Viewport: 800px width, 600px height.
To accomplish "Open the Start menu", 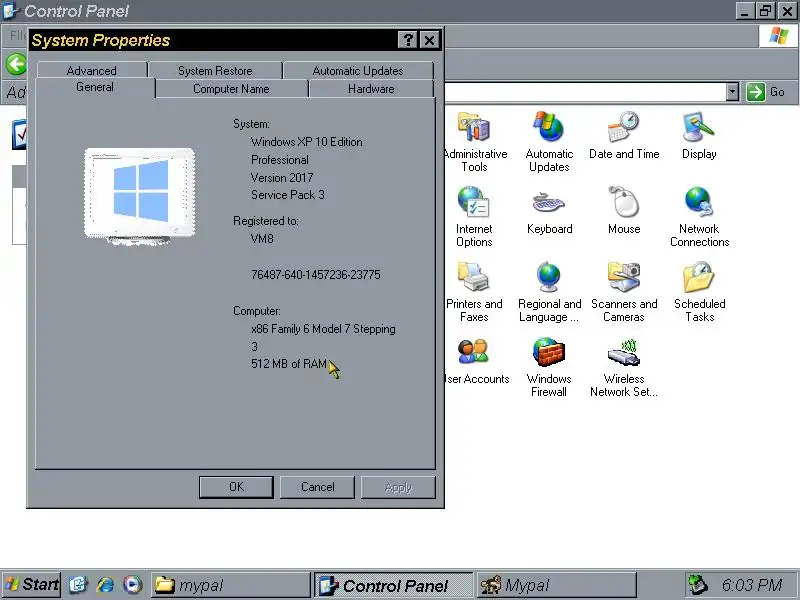I will point(32,585).
